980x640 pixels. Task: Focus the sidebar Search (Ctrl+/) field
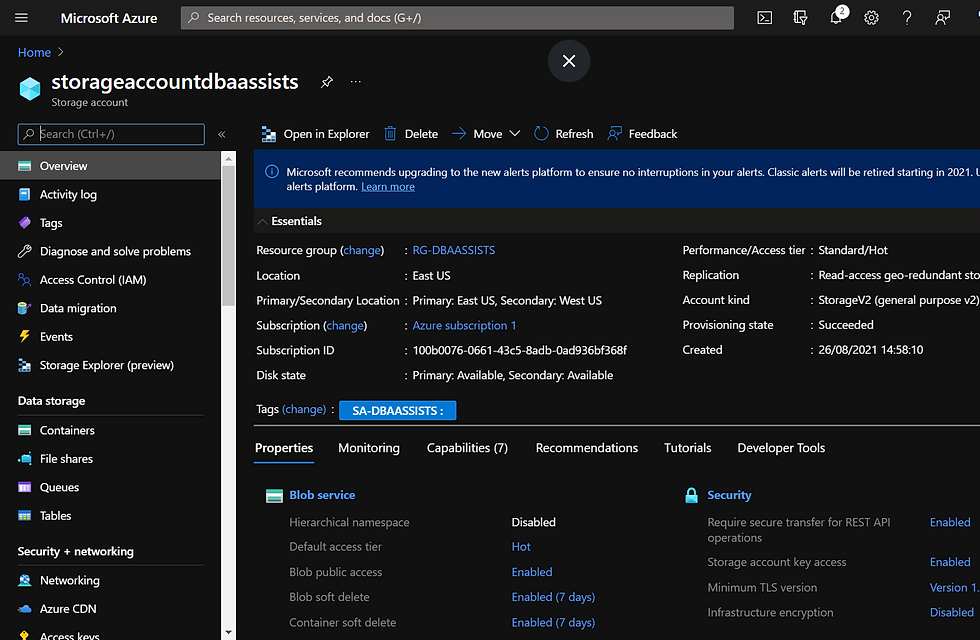(x=111, y=134)
